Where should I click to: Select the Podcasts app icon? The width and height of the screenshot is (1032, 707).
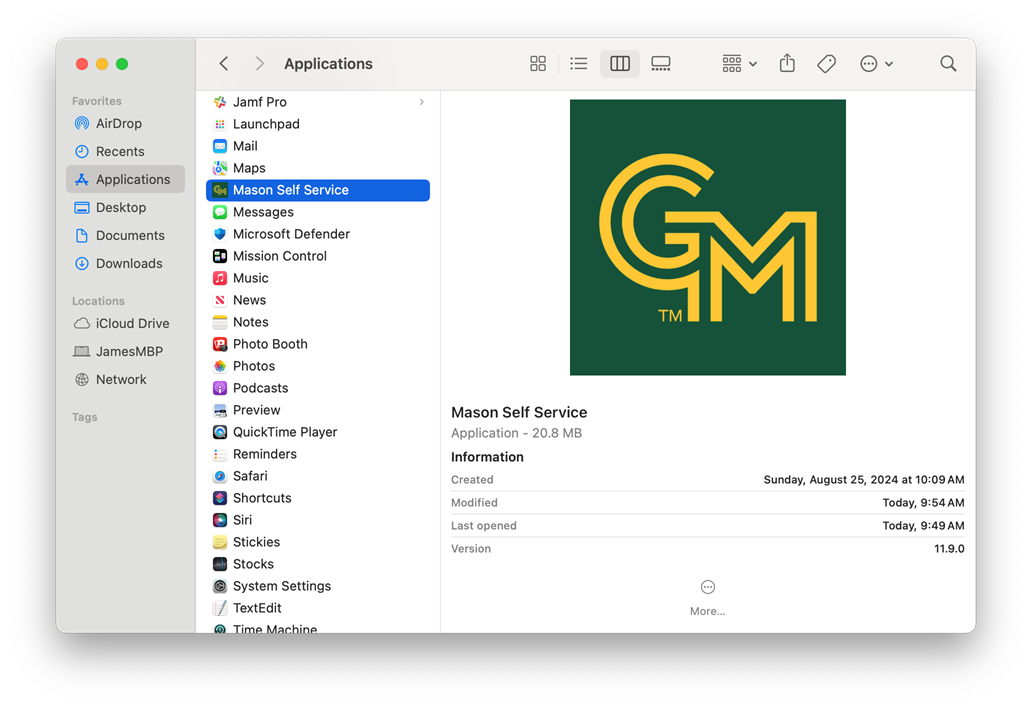click(x=220, y=388)
